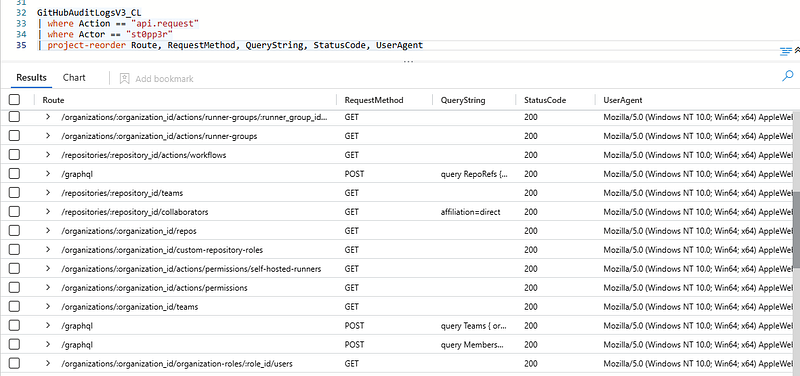Check the custom-repository-roles row checkbox
The height and width of the screenshot is (376, 800).
(x=14, y=249)
